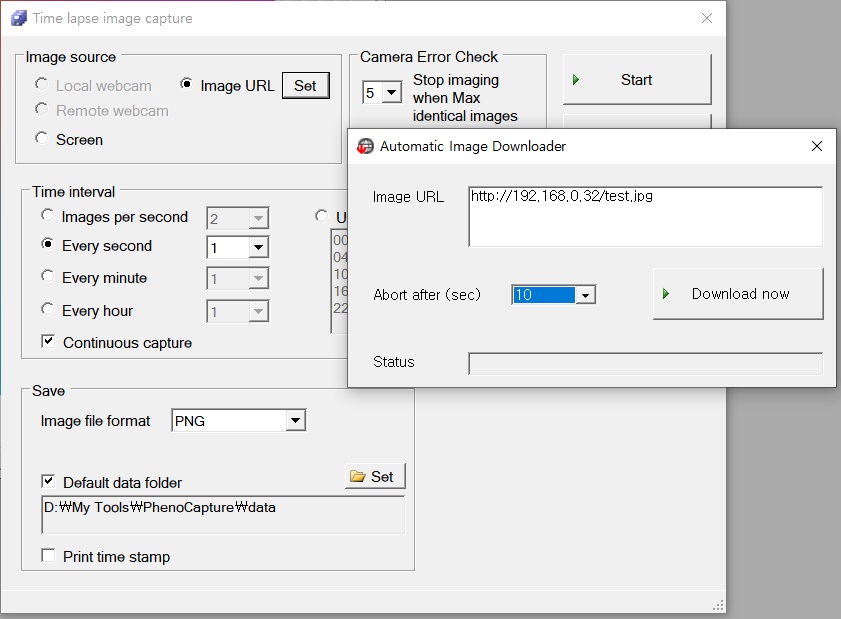Click the Automatic Image Downloader title icon
The width and height of the screenshot is (841, 619).
click(x=366, y=146)
